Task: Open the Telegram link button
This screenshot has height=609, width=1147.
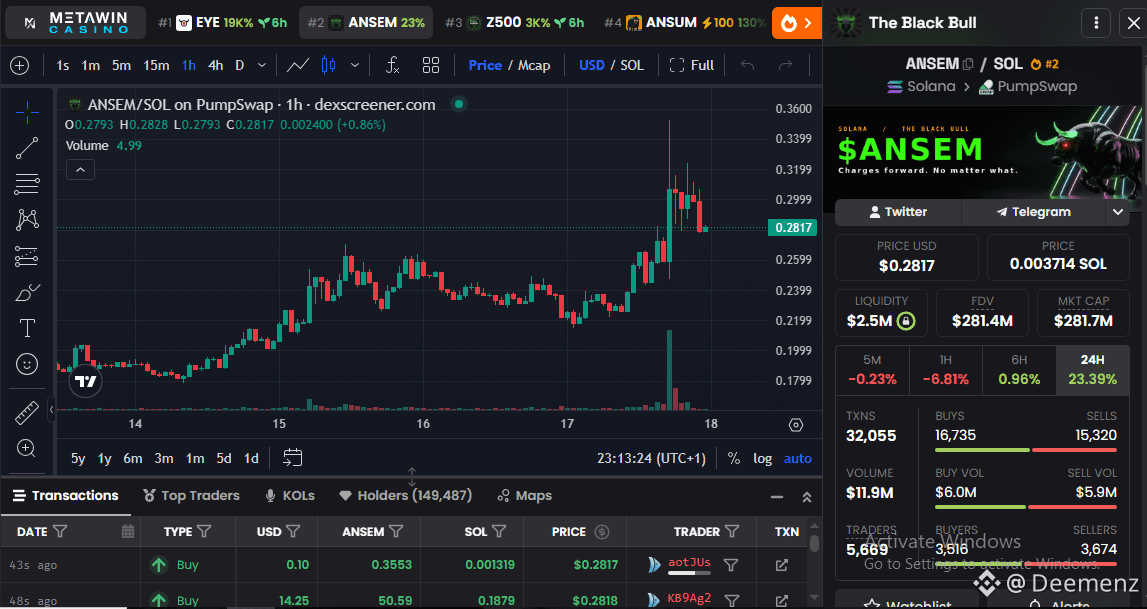Action: tap(1033, 212)
